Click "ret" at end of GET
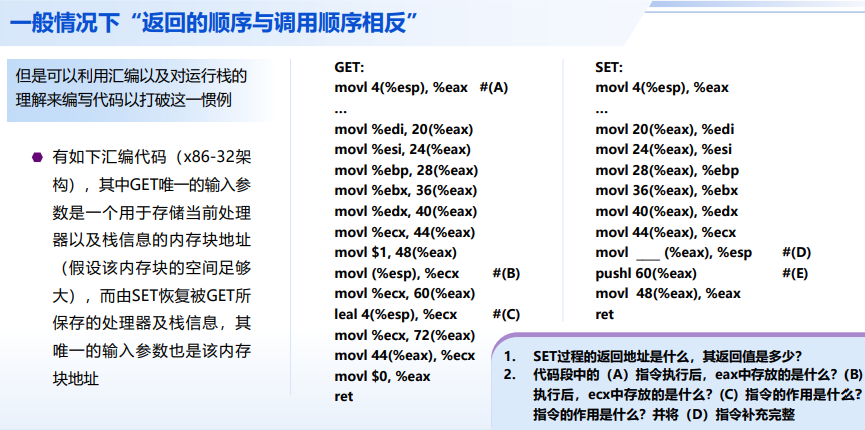Screen dimensions: 865x430 point(344,397)
